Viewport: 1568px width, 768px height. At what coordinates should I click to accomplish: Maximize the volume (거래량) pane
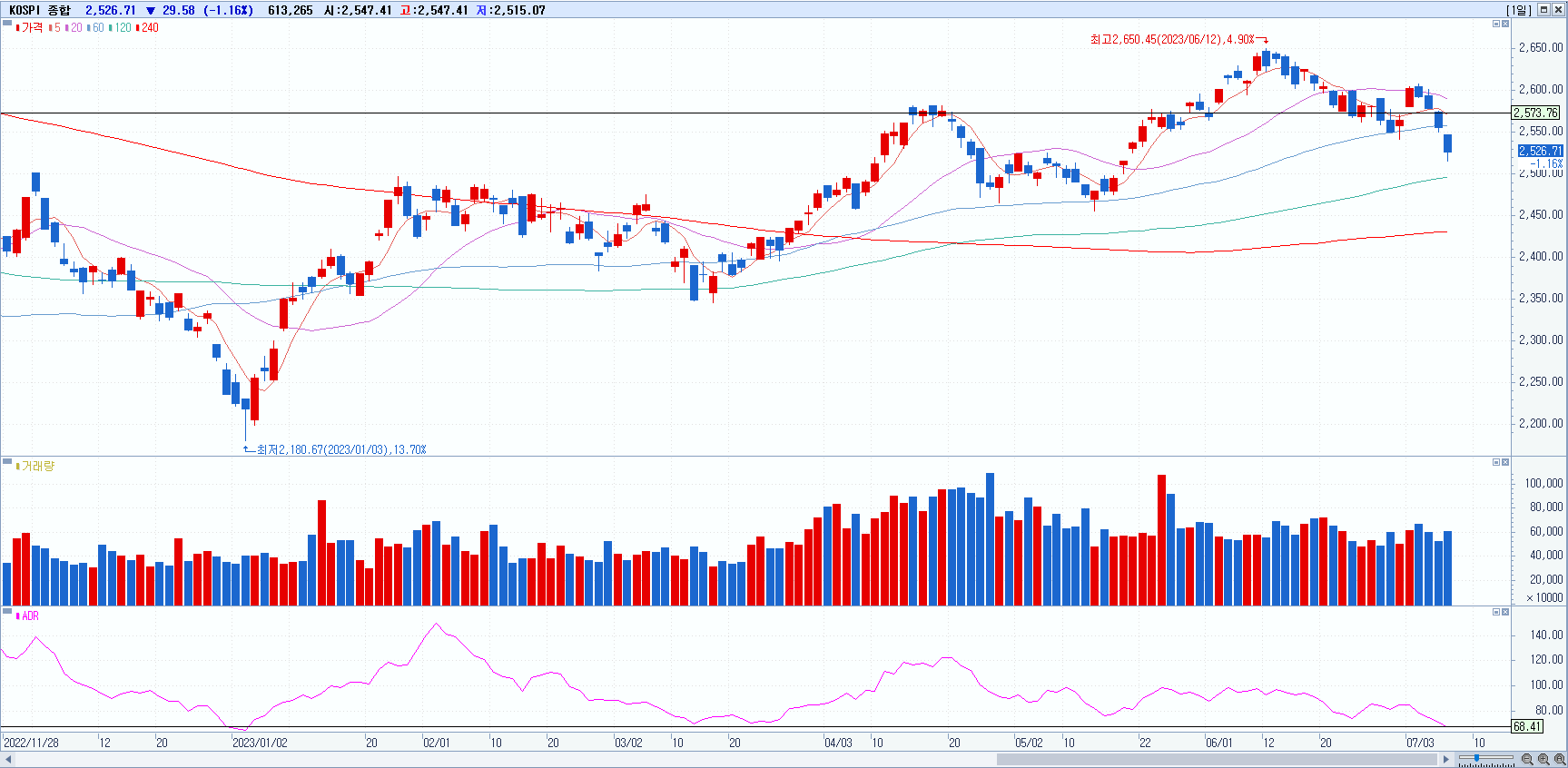click(x=1496, y=462)
